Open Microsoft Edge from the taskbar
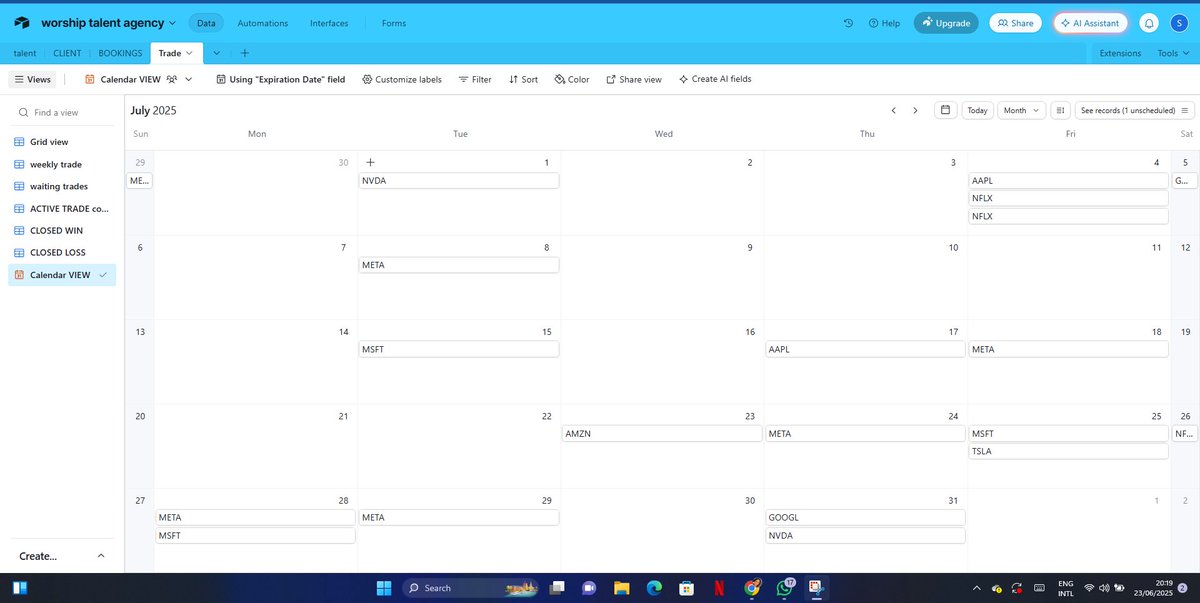This screenshot has height=603, width=1200. coord(654,588)
